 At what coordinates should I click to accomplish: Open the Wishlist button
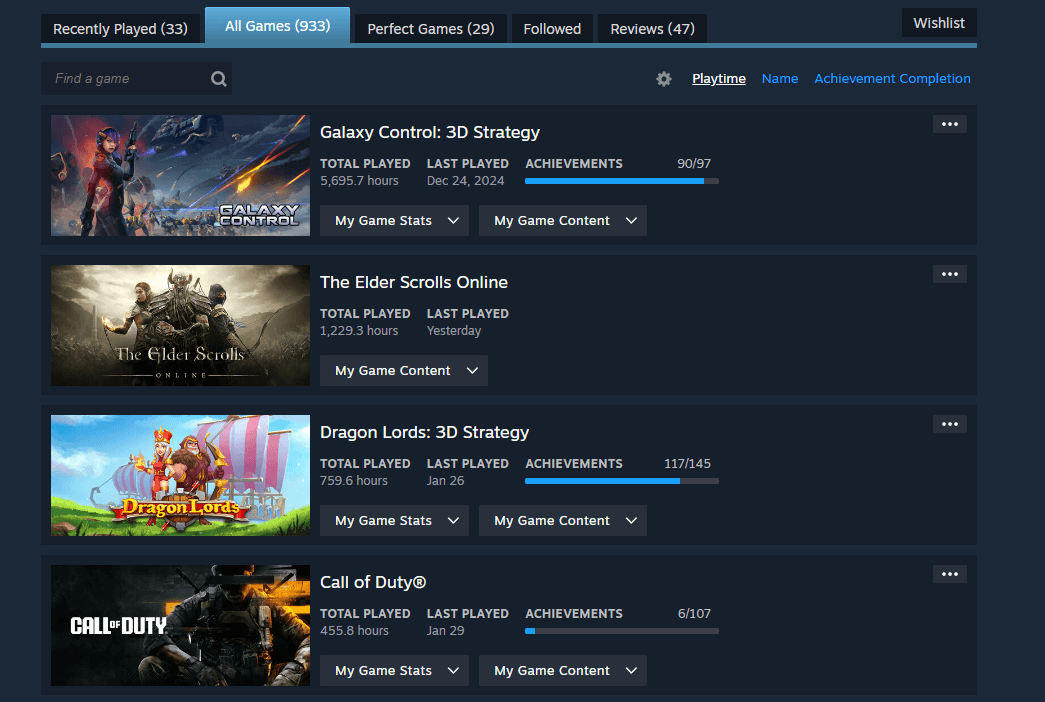coord(939,23)
